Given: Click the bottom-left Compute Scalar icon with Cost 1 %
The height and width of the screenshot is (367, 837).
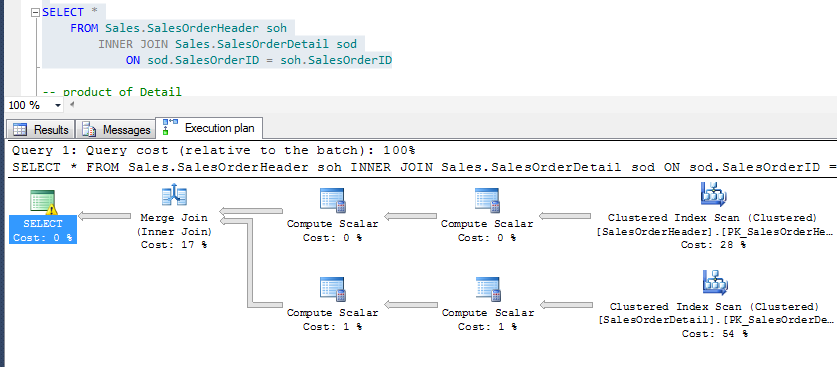Looking at the screenshot, I should (333, 290).
